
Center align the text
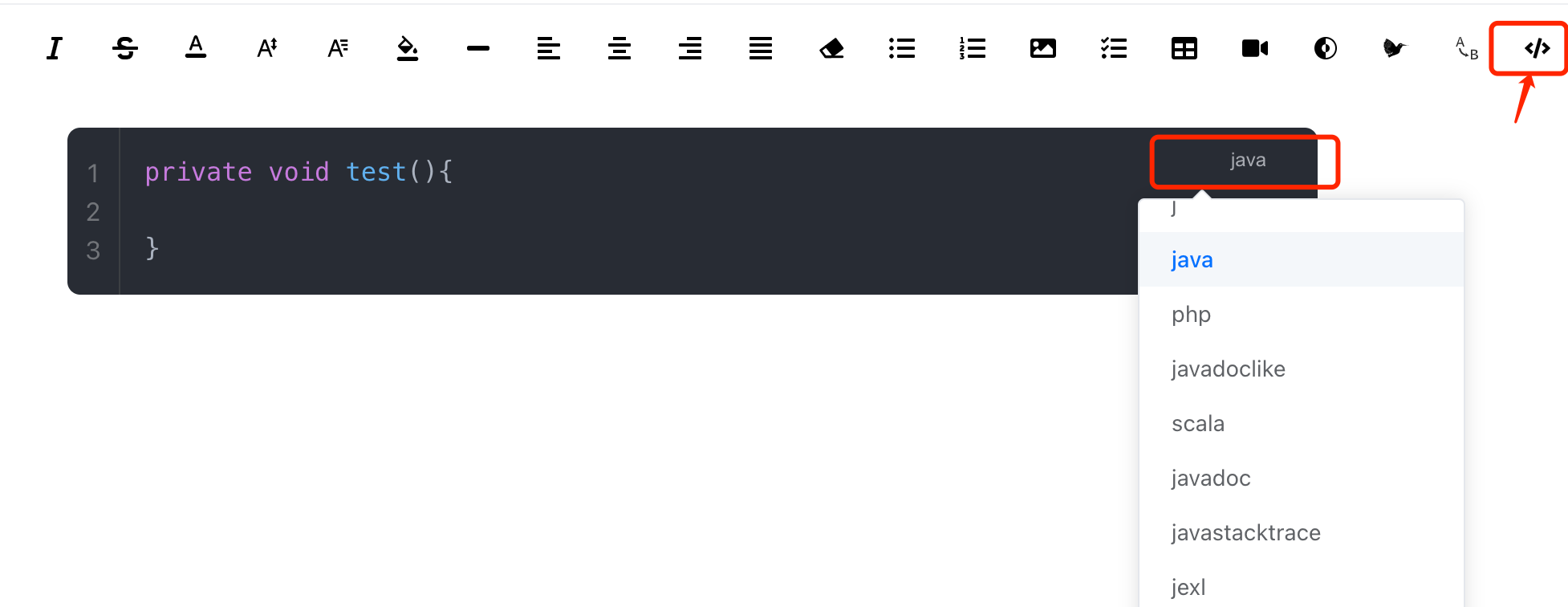[x=619, y=49]
